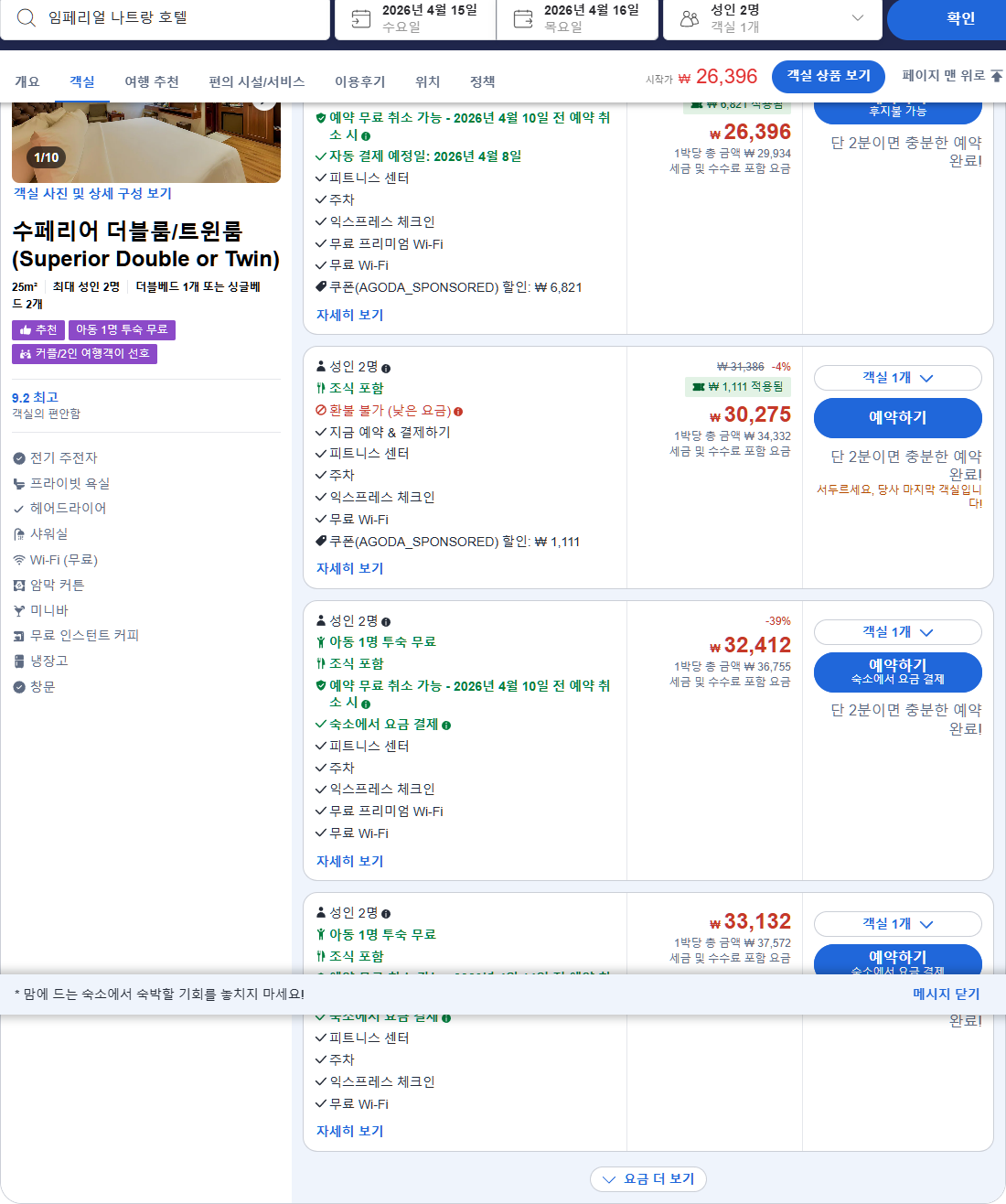1006x1204 pixels.
Task: Click info icon beside 숙소에서 요금 결제 in 32,412 offer
Action: point(446,726)
